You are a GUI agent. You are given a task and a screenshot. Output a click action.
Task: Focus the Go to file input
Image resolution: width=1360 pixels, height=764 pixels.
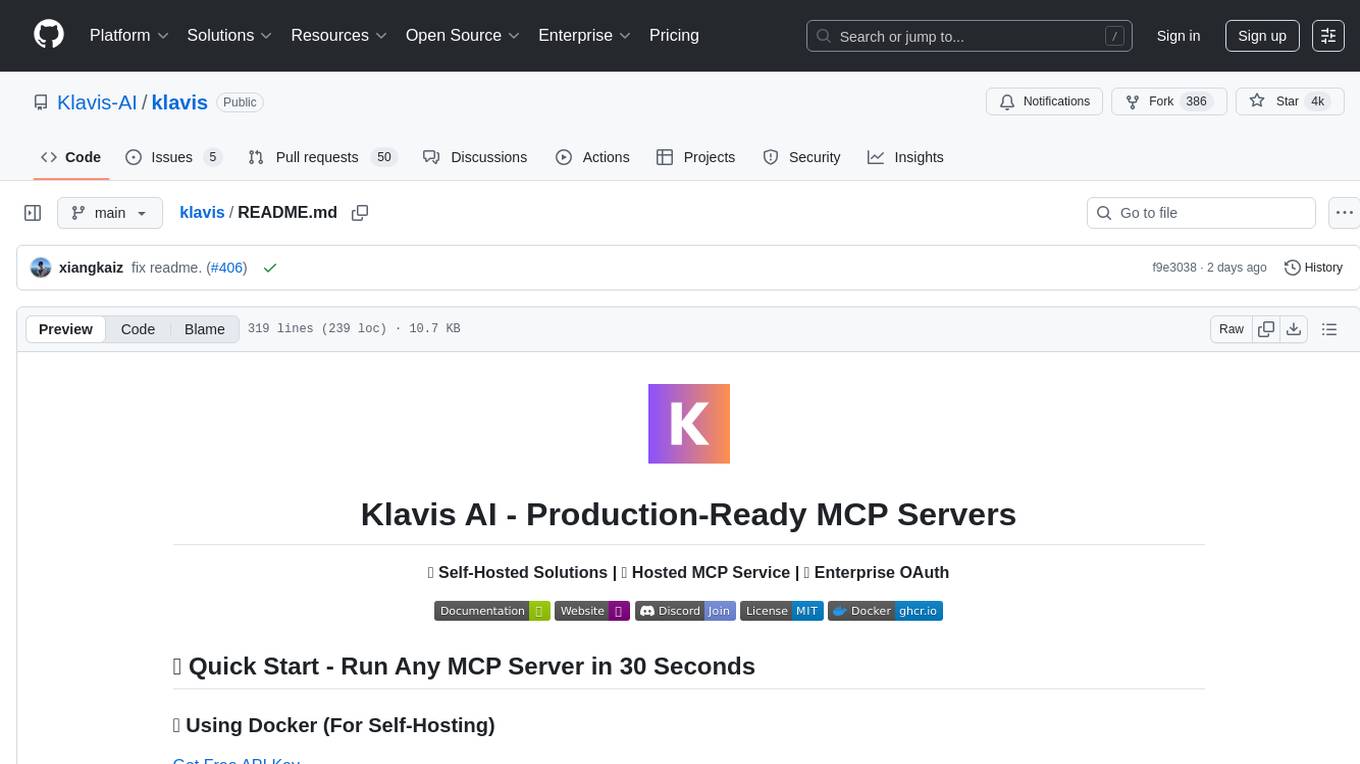click(1201, 213)
